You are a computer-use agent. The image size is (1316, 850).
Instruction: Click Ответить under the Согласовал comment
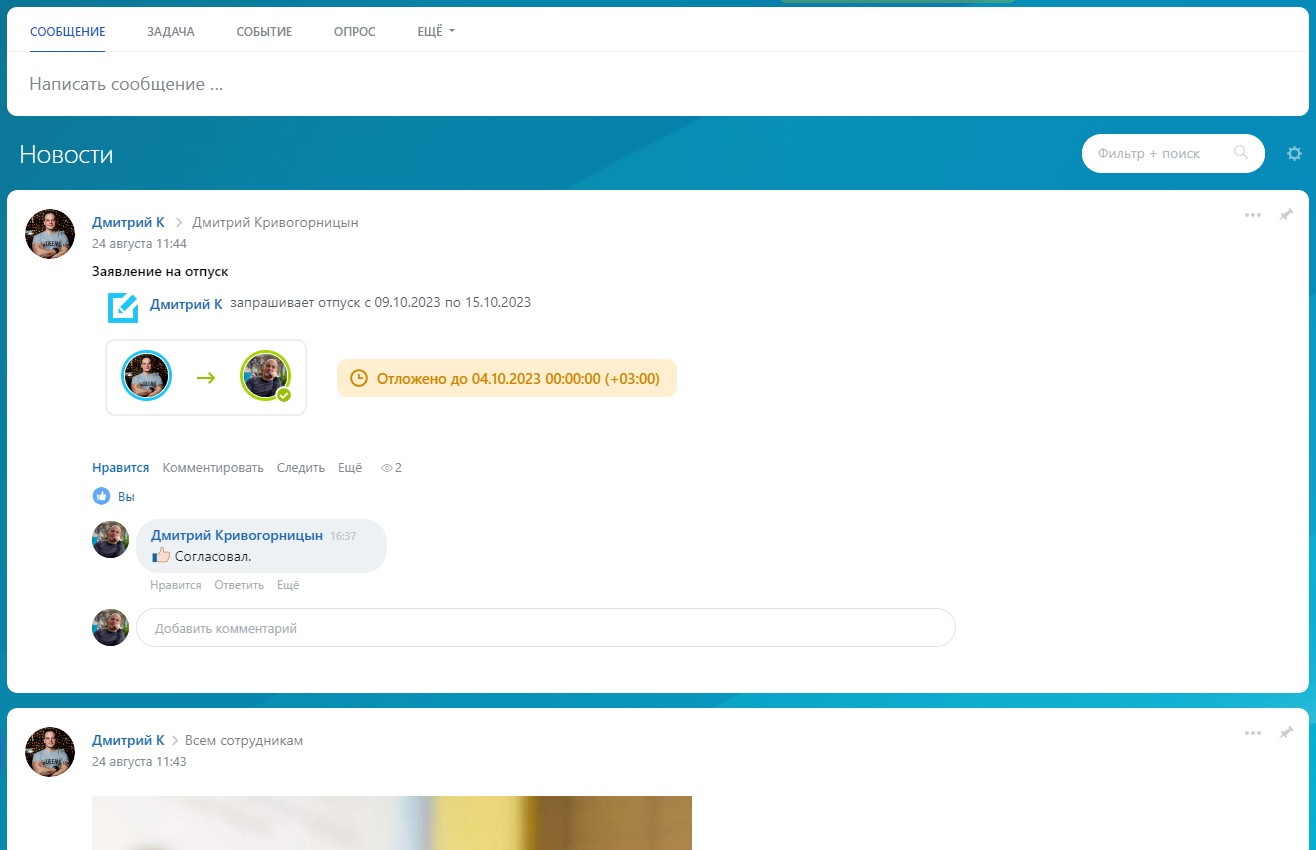239,585
